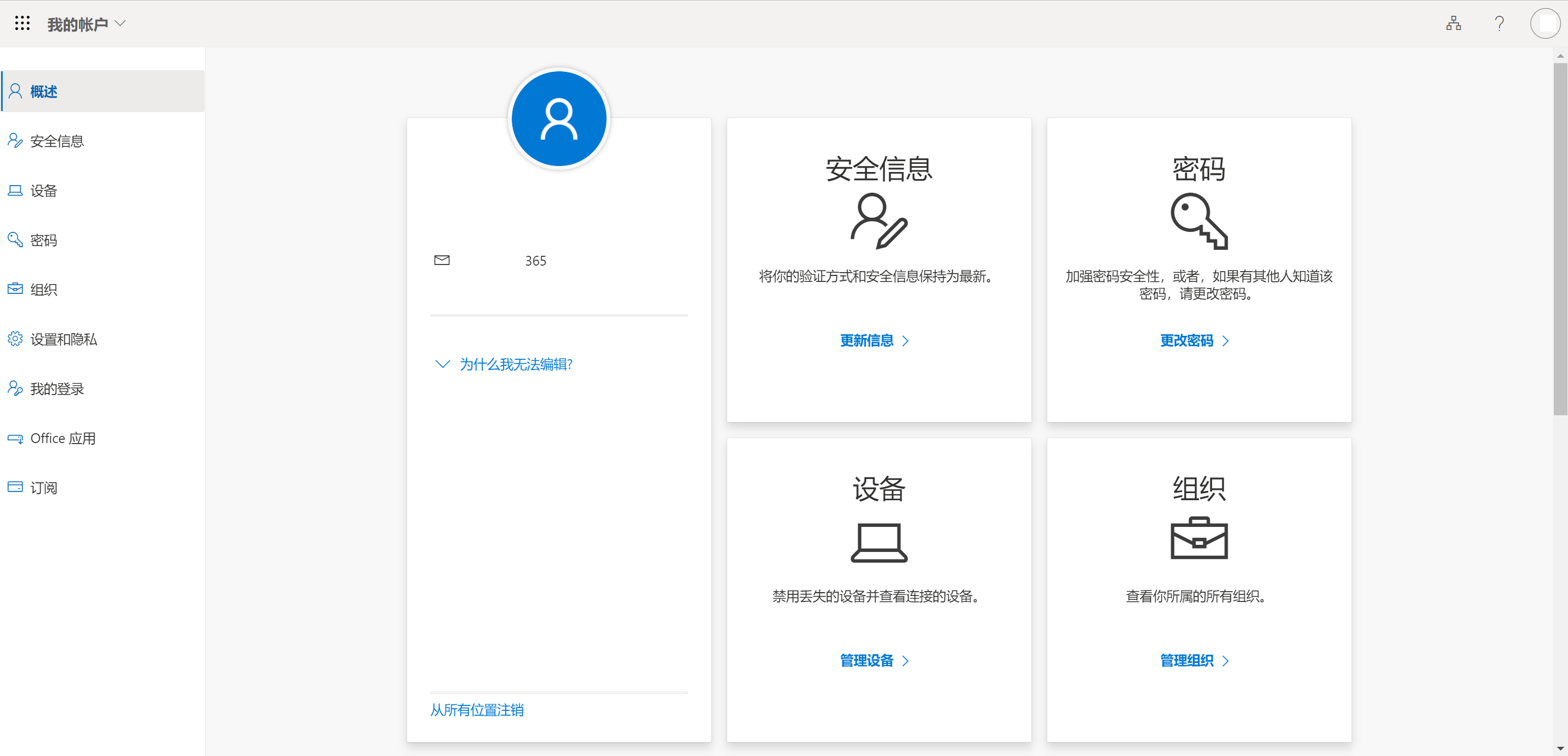Open 设置和隐私 in the left sidebar
The width and height of the screenshot is (1568, 756).
[x=63, y=339]
